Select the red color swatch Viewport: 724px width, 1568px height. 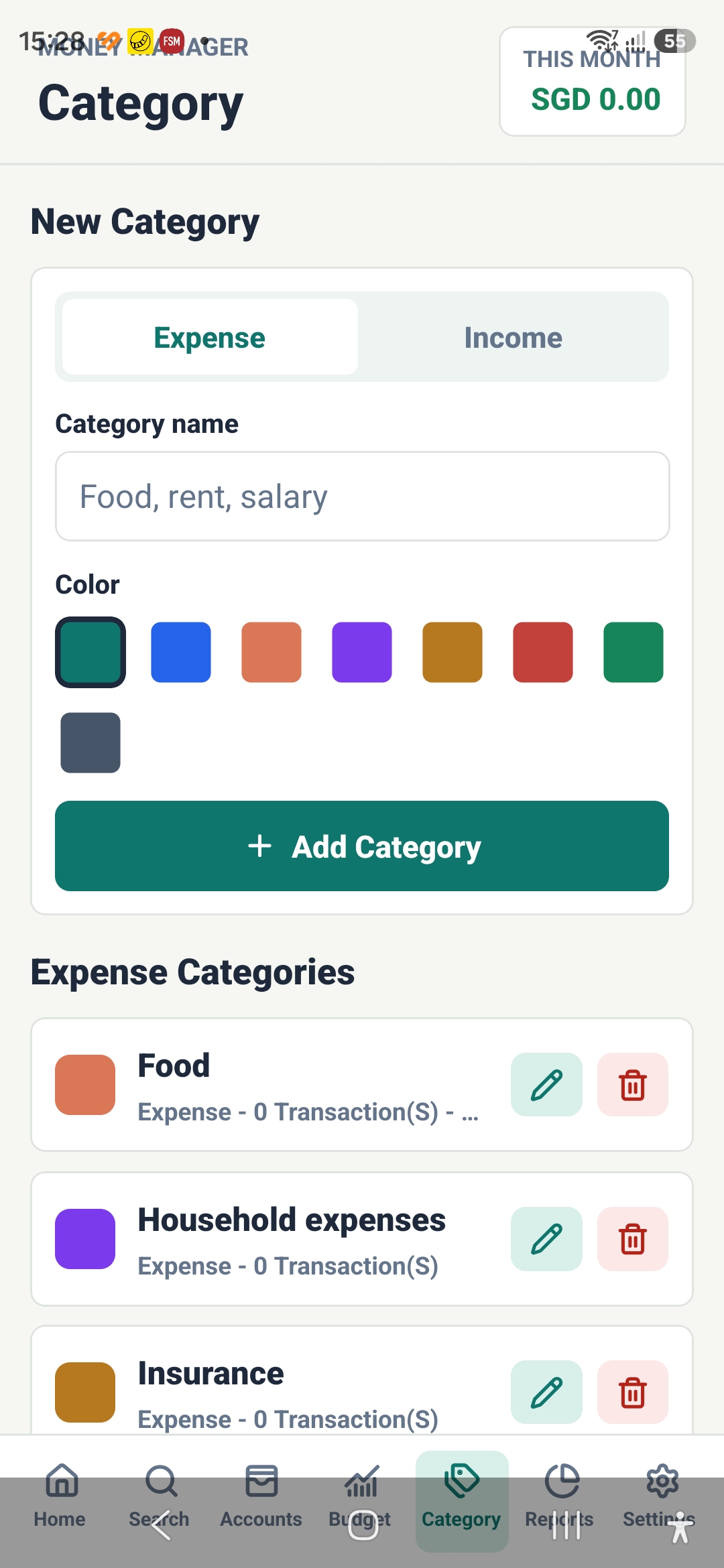(543, 652)
